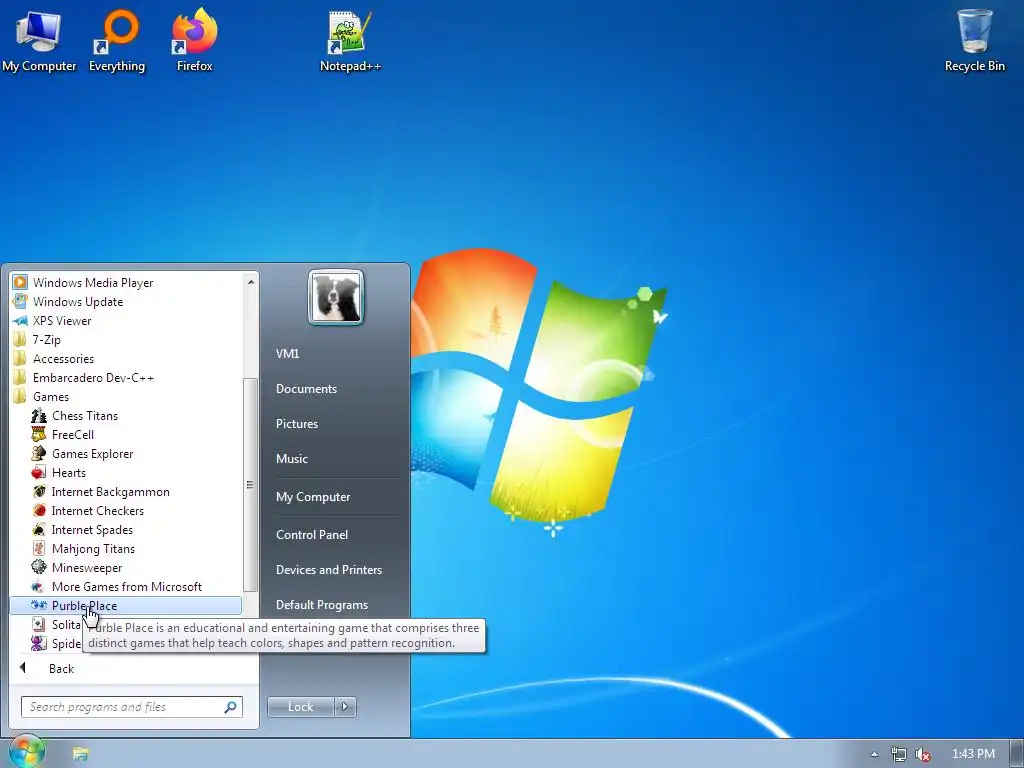Click the Spider Solitaire spider icon
This screenshot has width=1024, height=768.
[x=39, y=643]
